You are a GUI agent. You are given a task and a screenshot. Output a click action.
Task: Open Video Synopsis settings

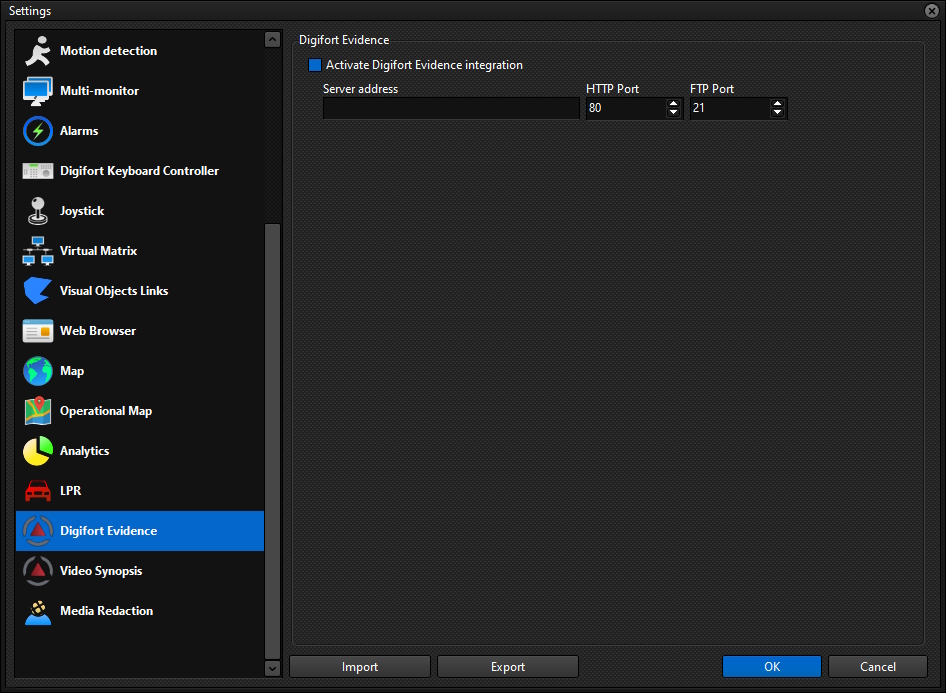(x=140, y=571)
